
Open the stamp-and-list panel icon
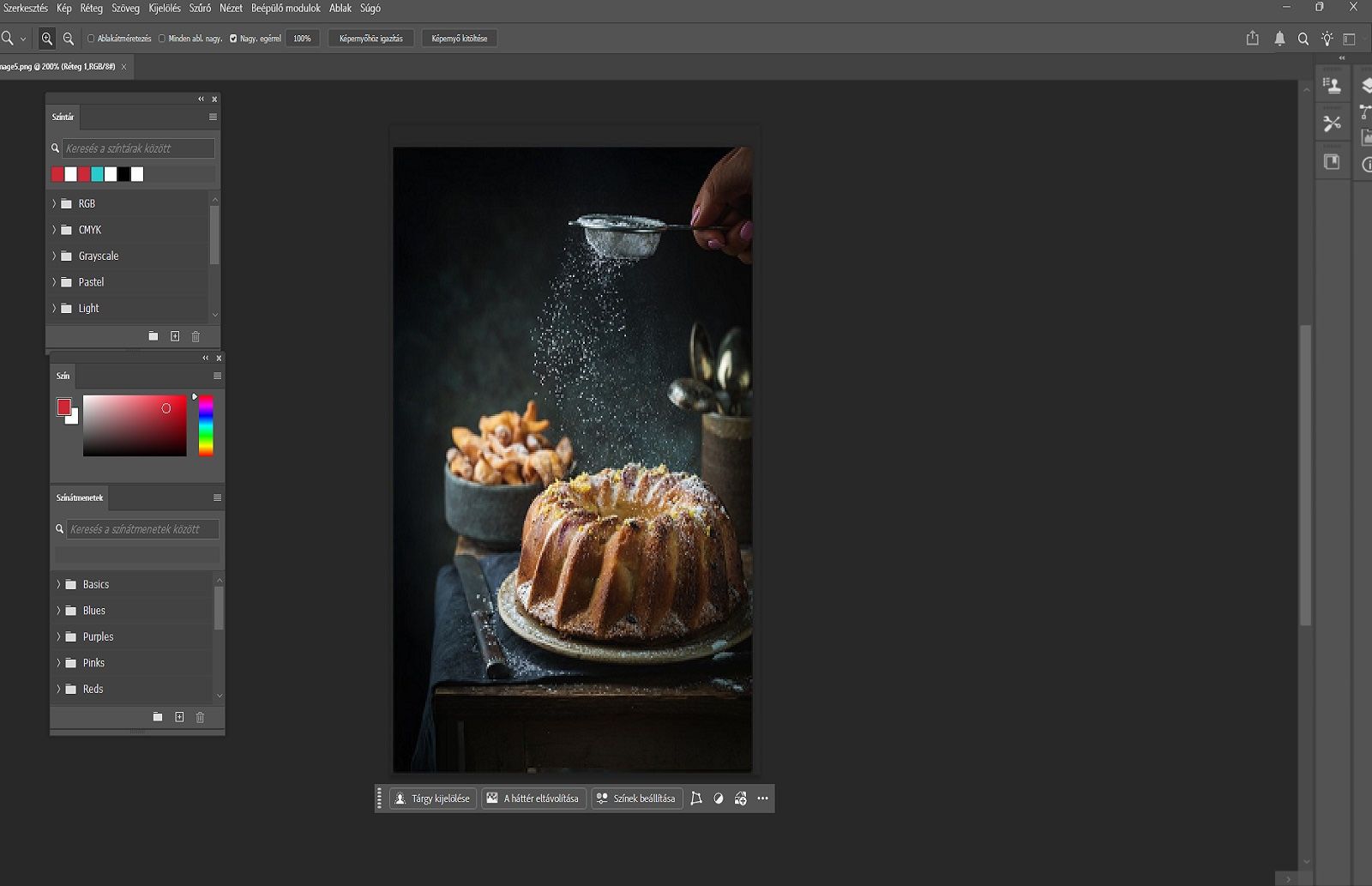click(1332, 85)
